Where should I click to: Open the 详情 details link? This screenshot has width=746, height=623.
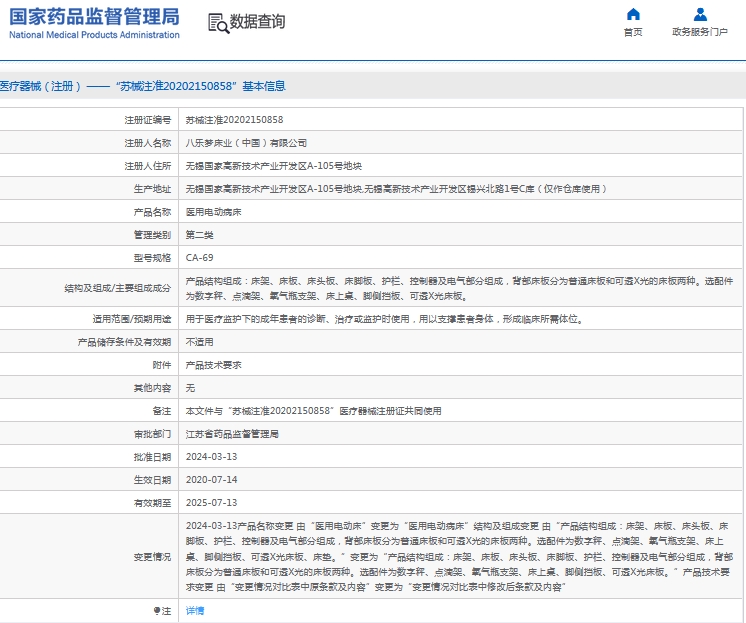195,611
